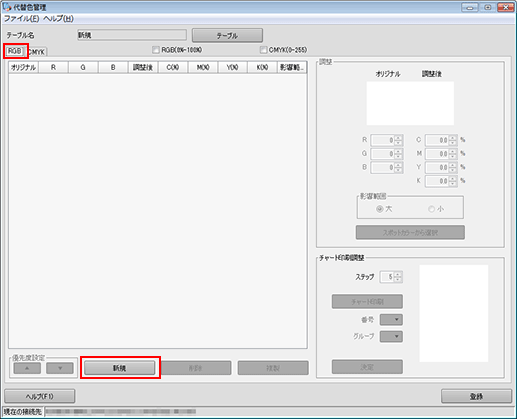Enable the CMYK(0-255) checkbox
The width and height of the screenshot is (517, 419).
[x=263, y=50]
